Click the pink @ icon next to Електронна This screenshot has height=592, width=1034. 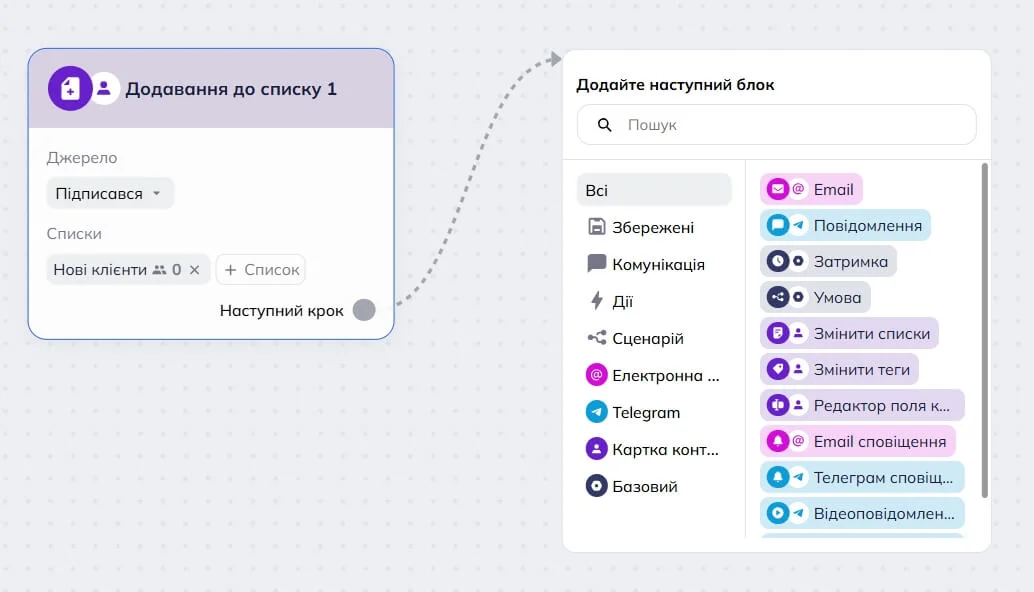pos(596,375)
